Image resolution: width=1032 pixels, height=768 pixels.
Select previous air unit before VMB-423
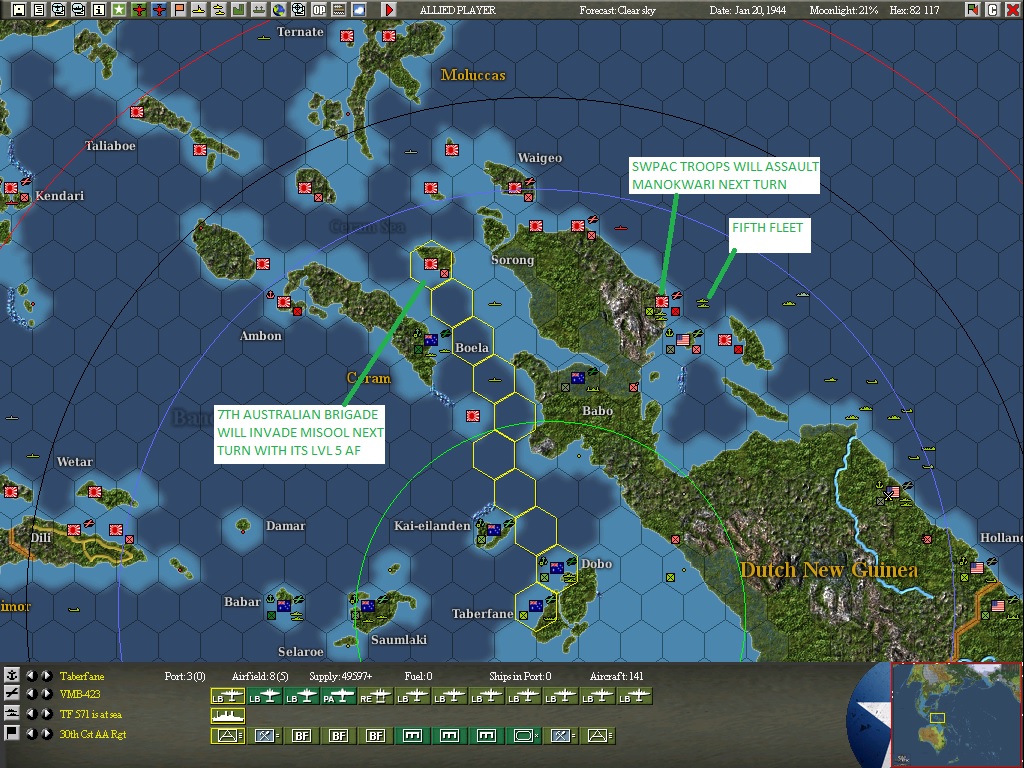point(31,694)
